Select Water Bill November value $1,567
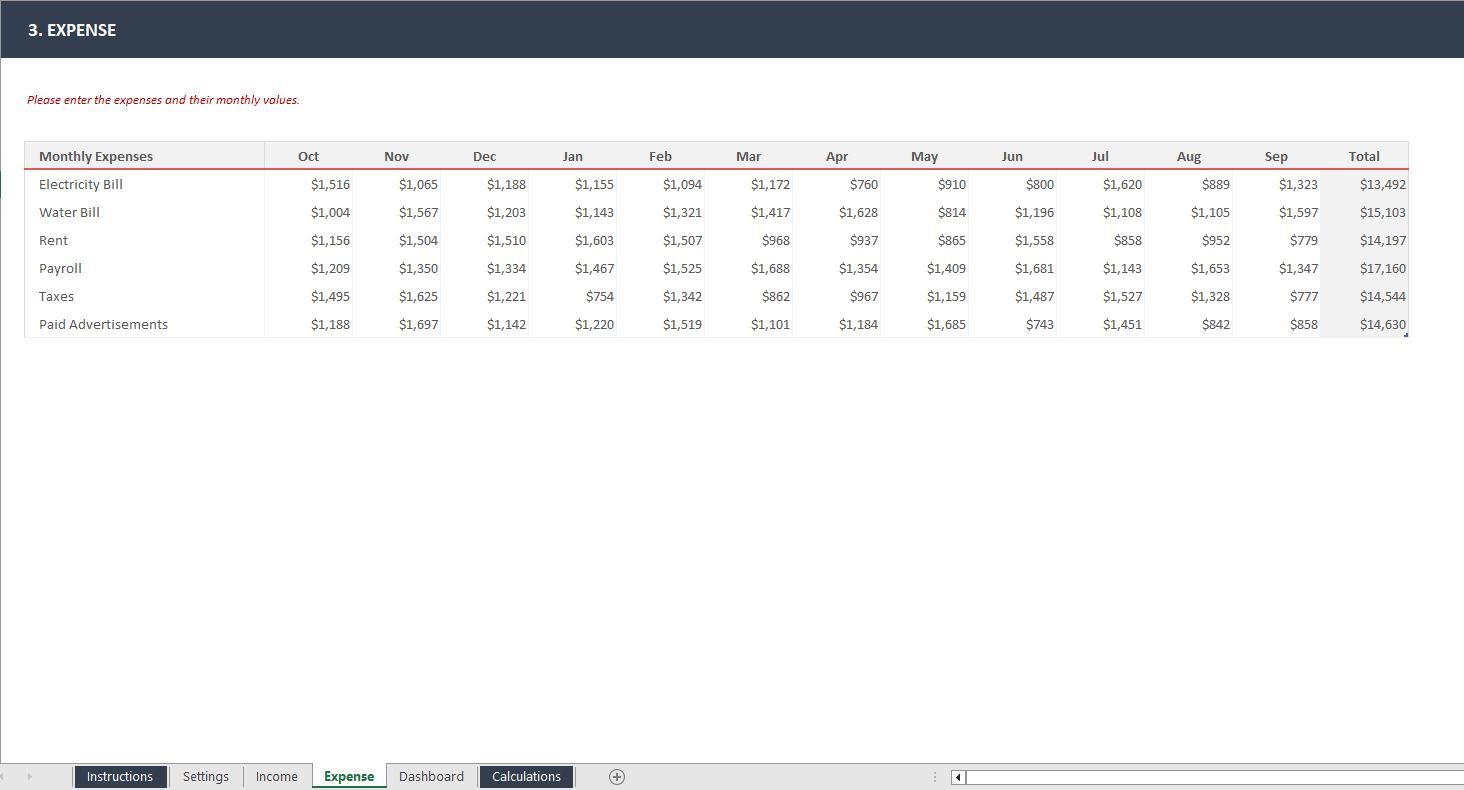 (x=397, y=212)
